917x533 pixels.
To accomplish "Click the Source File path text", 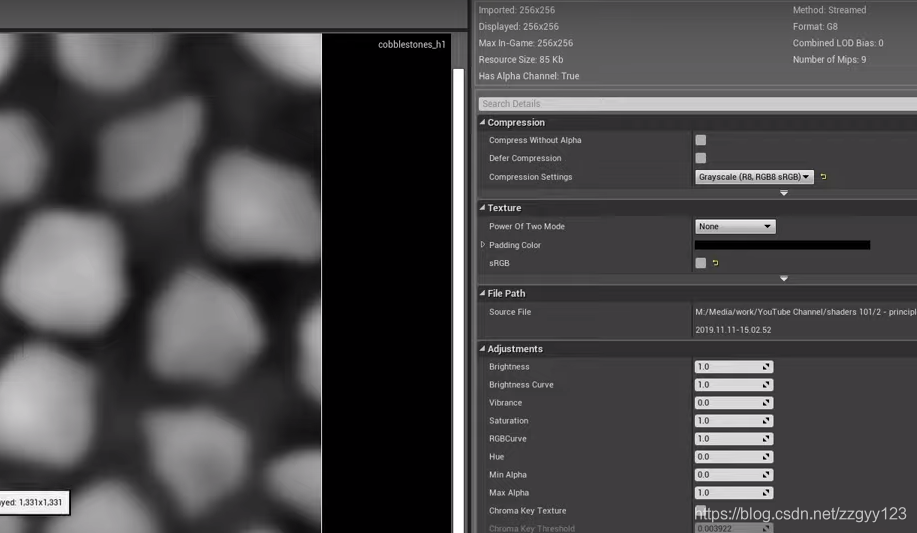I will [806, 312].
